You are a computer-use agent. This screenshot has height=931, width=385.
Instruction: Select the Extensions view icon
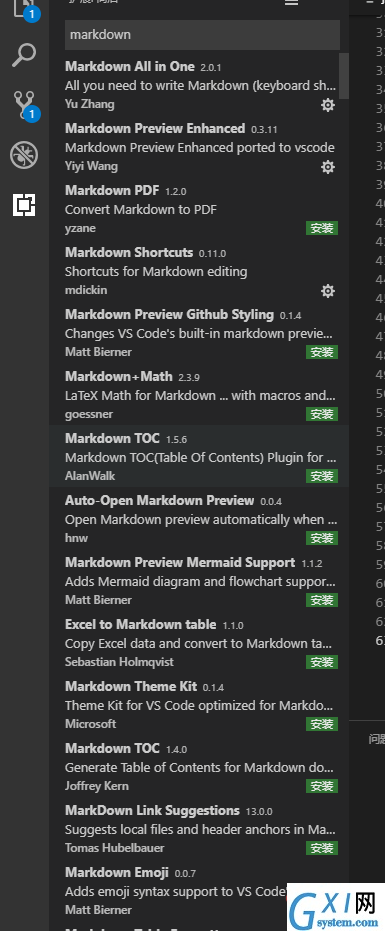tap(24, 205)
